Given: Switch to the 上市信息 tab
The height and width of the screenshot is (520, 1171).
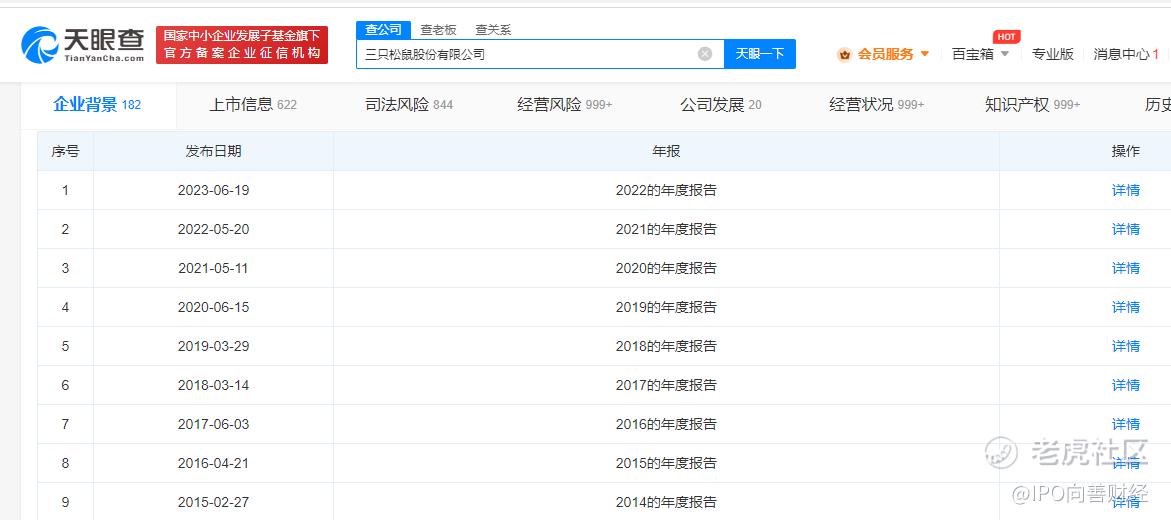Looking at the screenshot, I should pyautogui.click(x=252, y=105).
